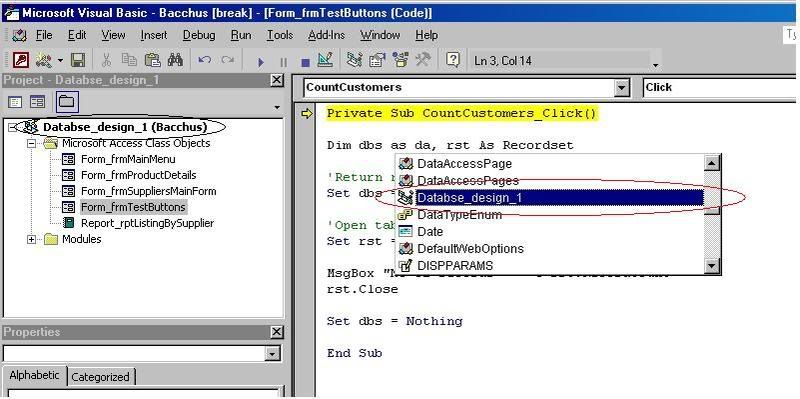The image size is (800, 399).
Task: Click the Run/Continue play icon
Action: pos(261,62)
